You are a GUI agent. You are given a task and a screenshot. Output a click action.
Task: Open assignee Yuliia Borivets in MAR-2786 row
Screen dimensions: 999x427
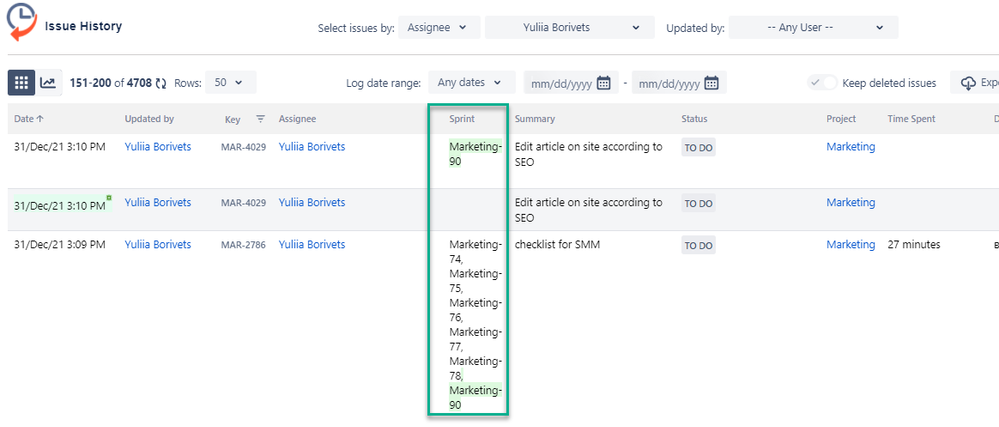(312, 245)
